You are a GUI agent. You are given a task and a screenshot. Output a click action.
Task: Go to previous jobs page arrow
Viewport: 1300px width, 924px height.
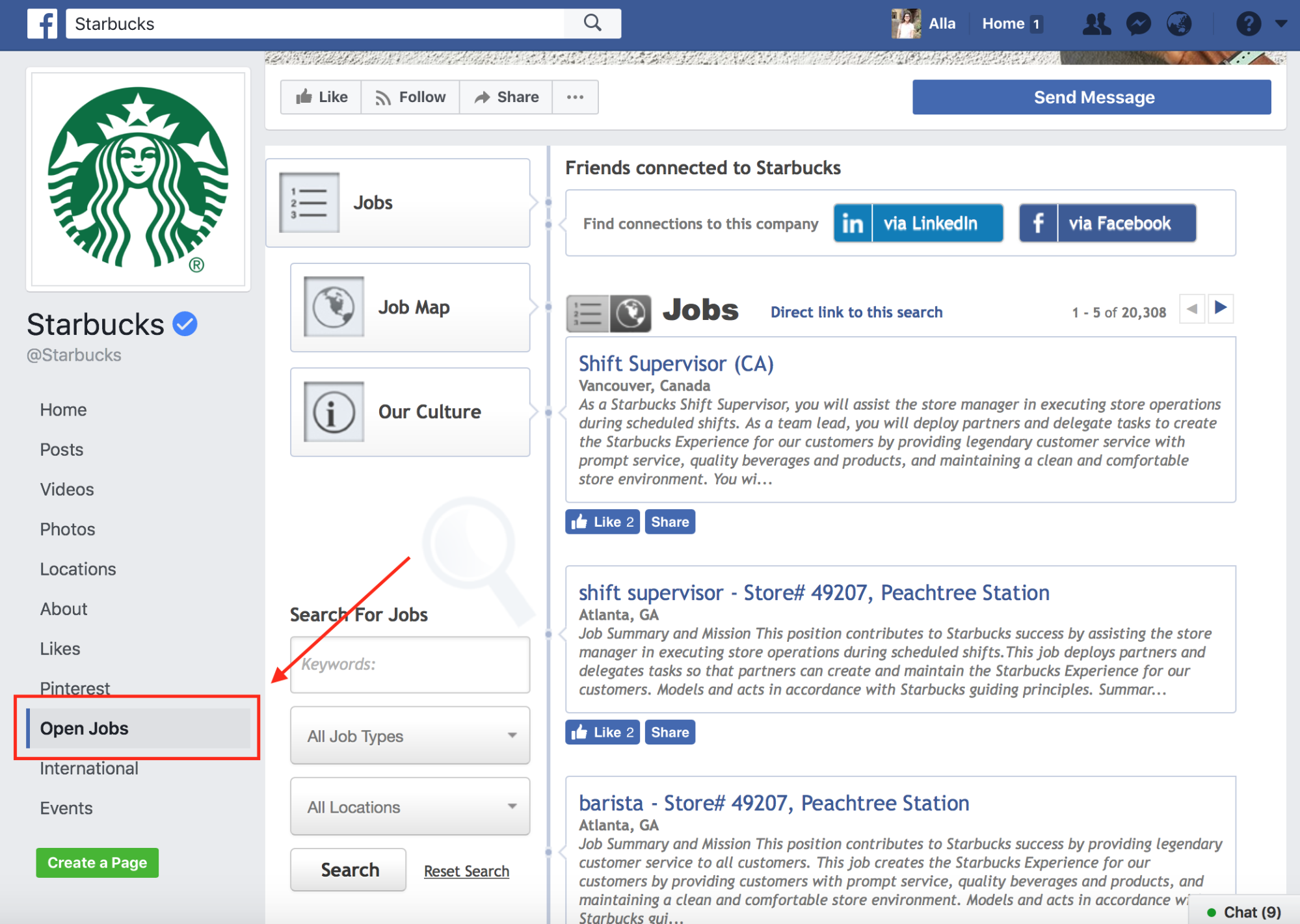(x=1192, y=308)
